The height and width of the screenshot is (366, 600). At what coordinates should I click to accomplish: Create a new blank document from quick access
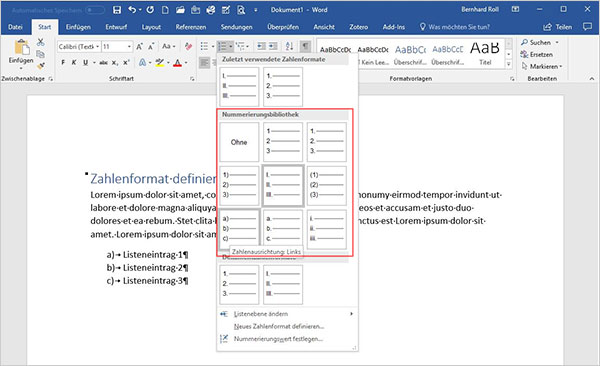[165, 10]
